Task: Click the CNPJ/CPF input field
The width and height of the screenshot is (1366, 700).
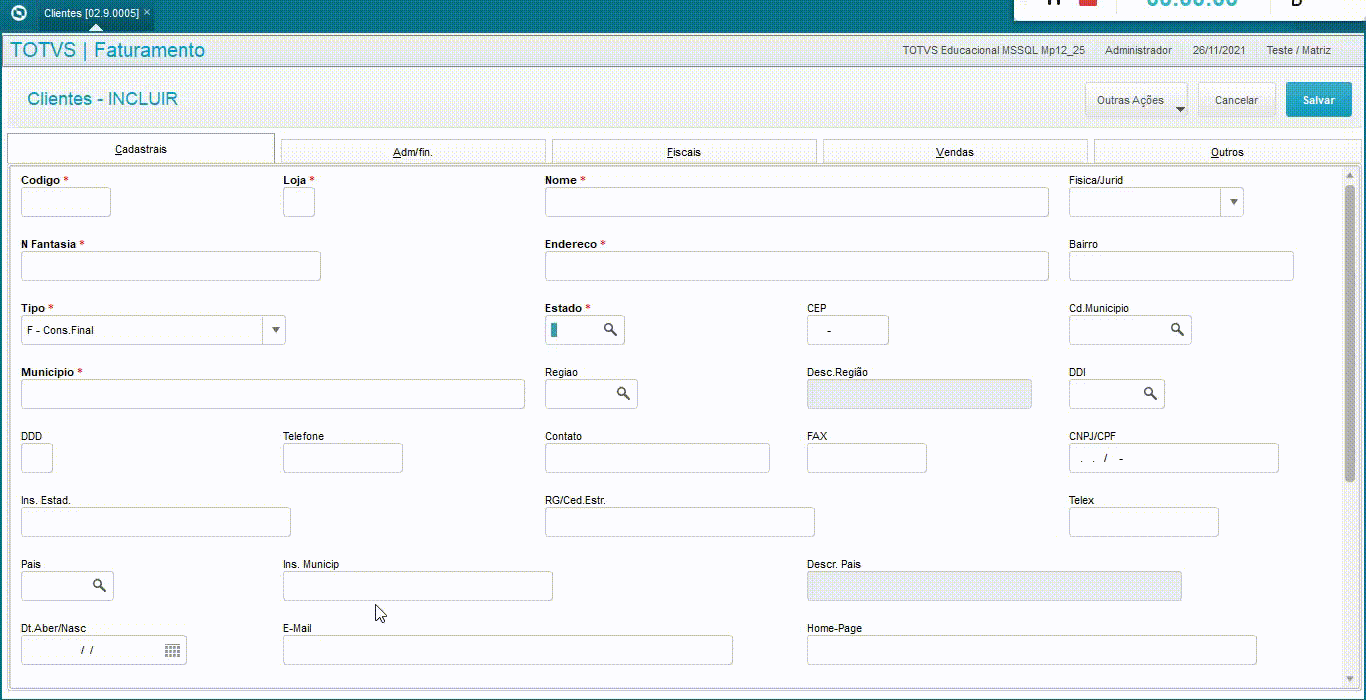Action: [x=1174, y=458]
